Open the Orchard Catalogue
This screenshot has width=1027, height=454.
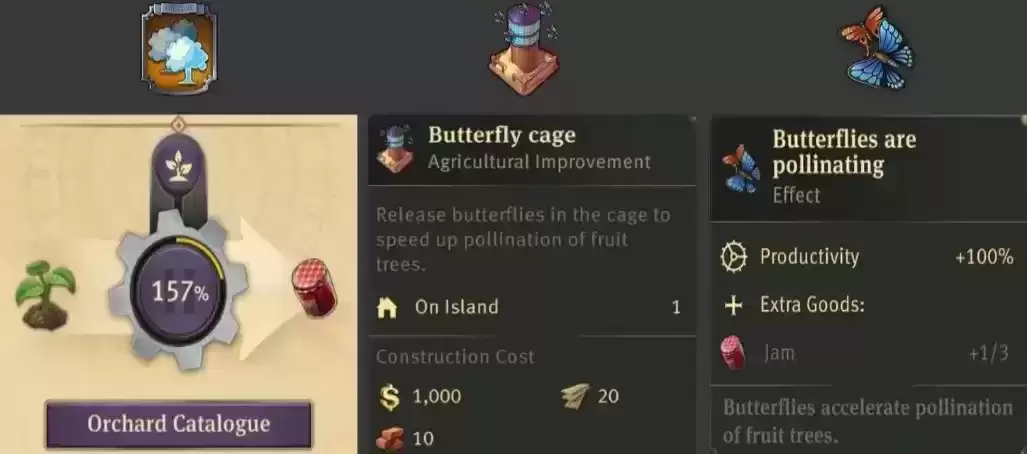179,424
